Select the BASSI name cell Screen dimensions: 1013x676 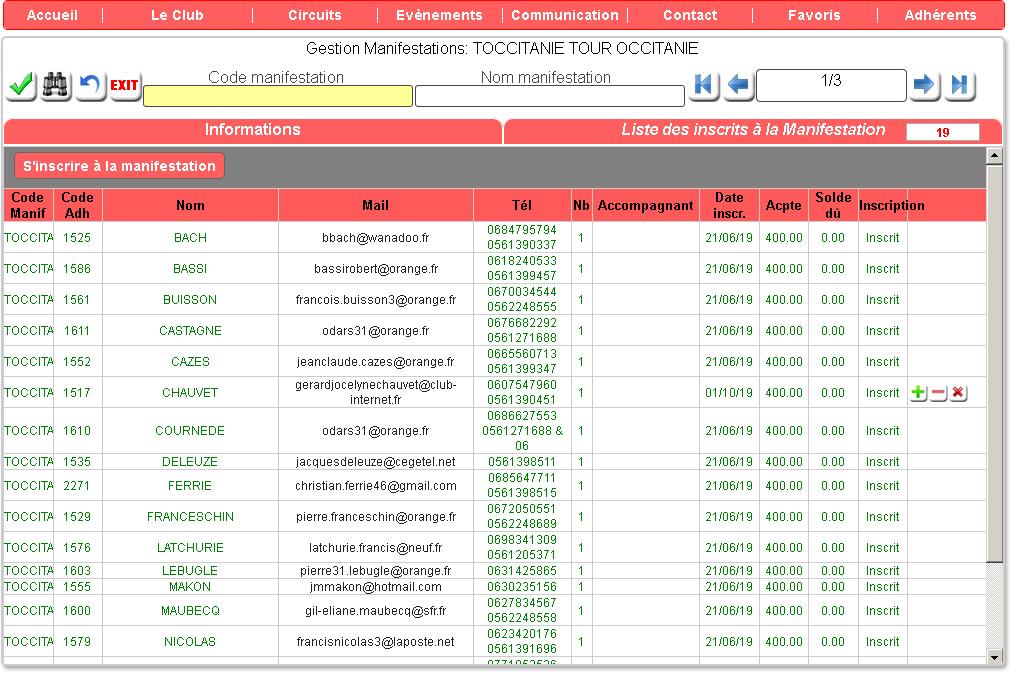[x=191, y=269]
